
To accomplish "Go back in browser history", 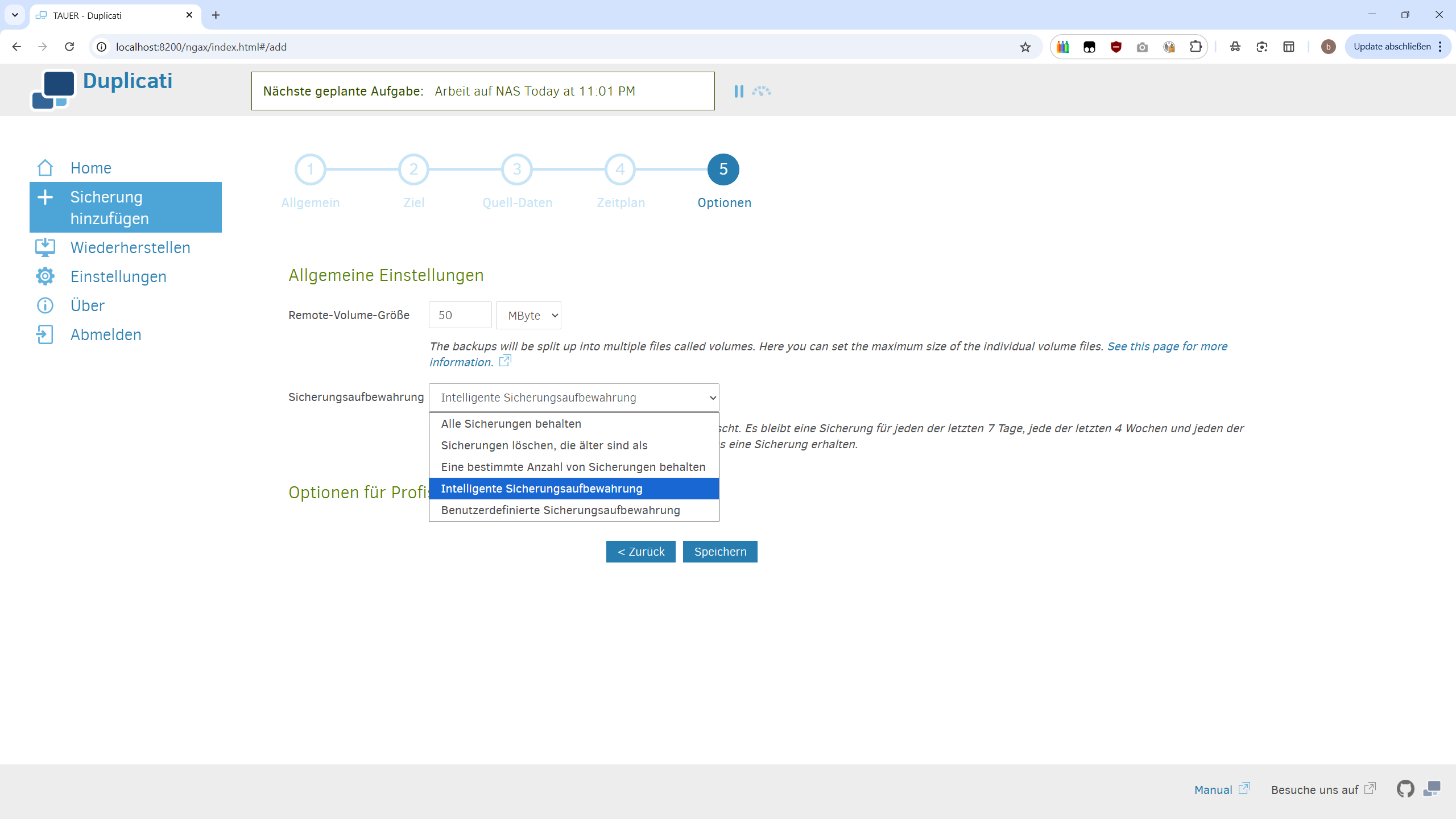I will pos(16,47).
